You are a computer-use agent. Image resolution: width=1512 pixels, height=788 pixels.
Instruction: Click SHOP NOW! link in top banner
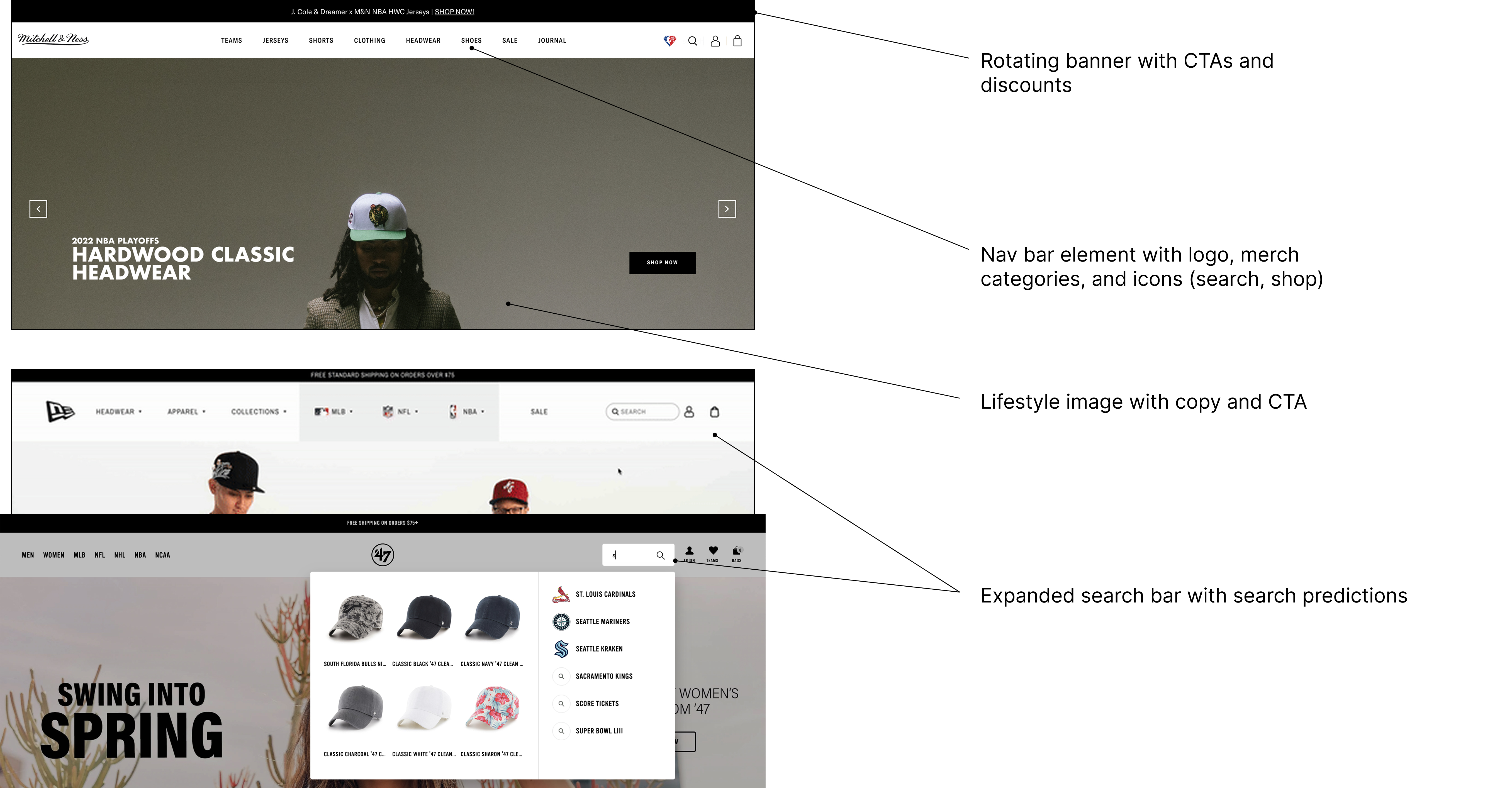coord(454,12)
